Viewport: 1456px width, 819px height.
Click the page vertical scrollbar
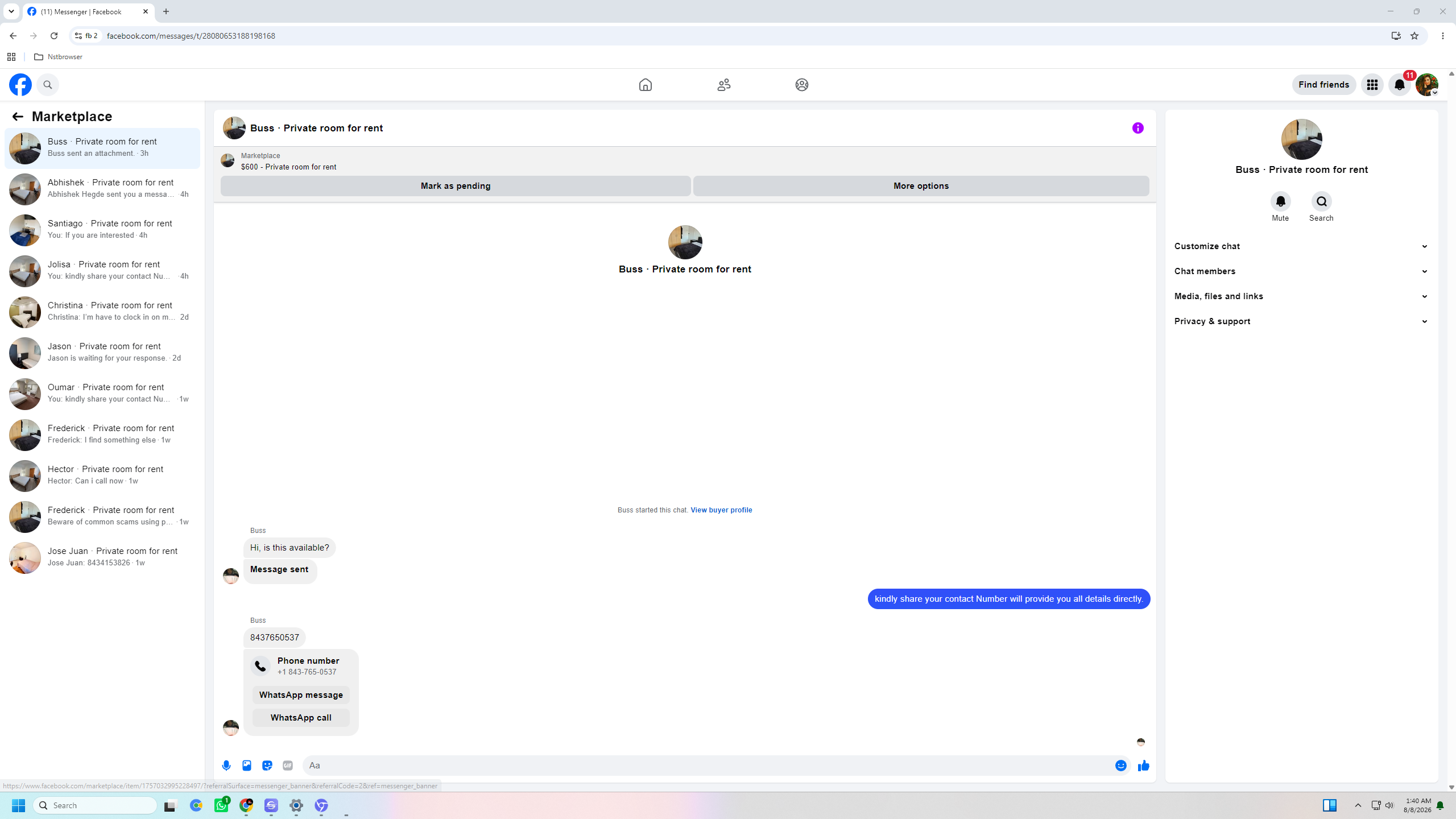pyautogui.click(x=1451, y=431)
